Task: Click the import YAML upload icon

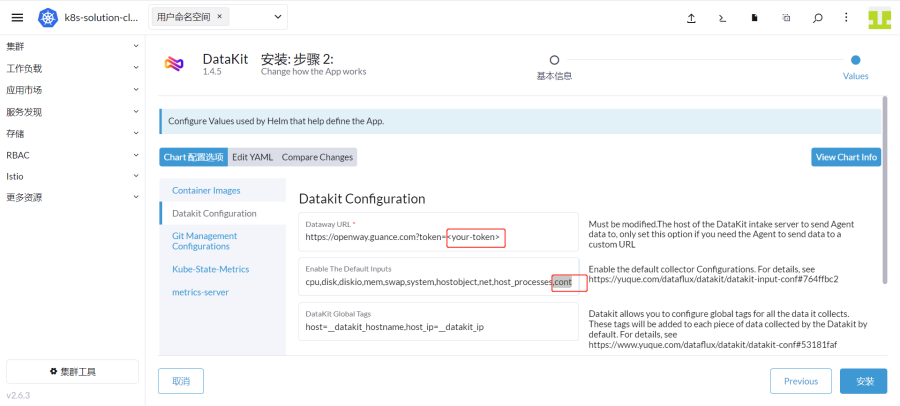Action: 691,18
